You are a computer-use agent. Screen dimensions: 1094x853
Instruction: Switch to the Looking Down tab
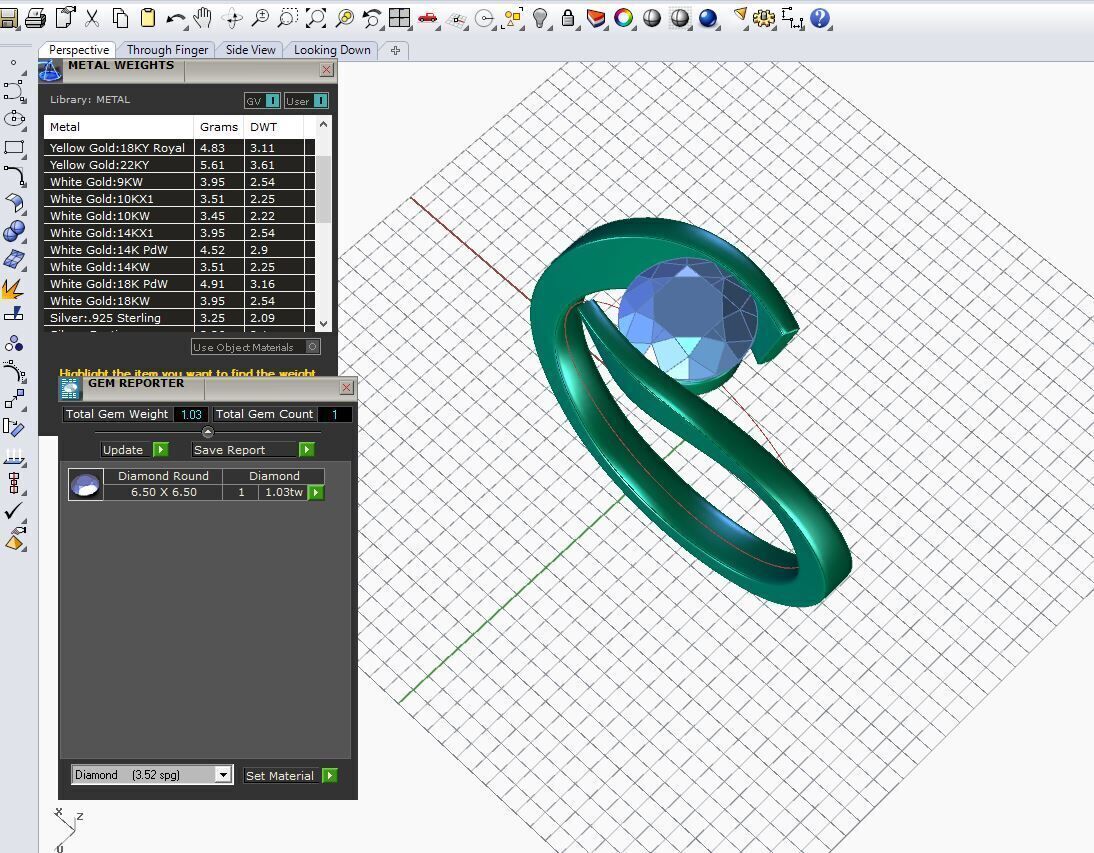click(x=332, y=50)
